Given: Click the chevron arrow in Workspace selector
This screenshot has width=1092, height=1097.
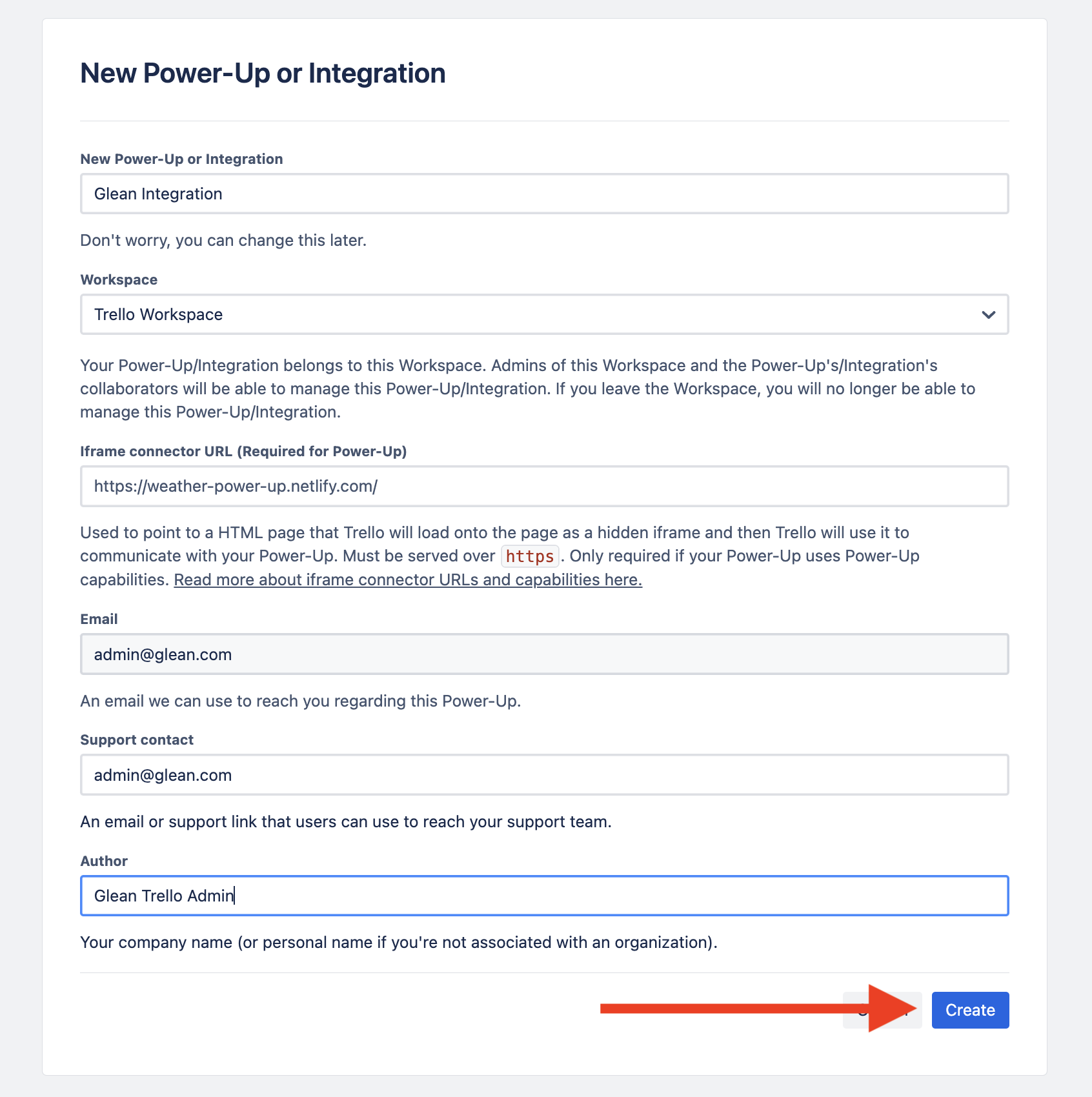Looking at the screenshot, I should pyautogui.click(x=988, y=315).
